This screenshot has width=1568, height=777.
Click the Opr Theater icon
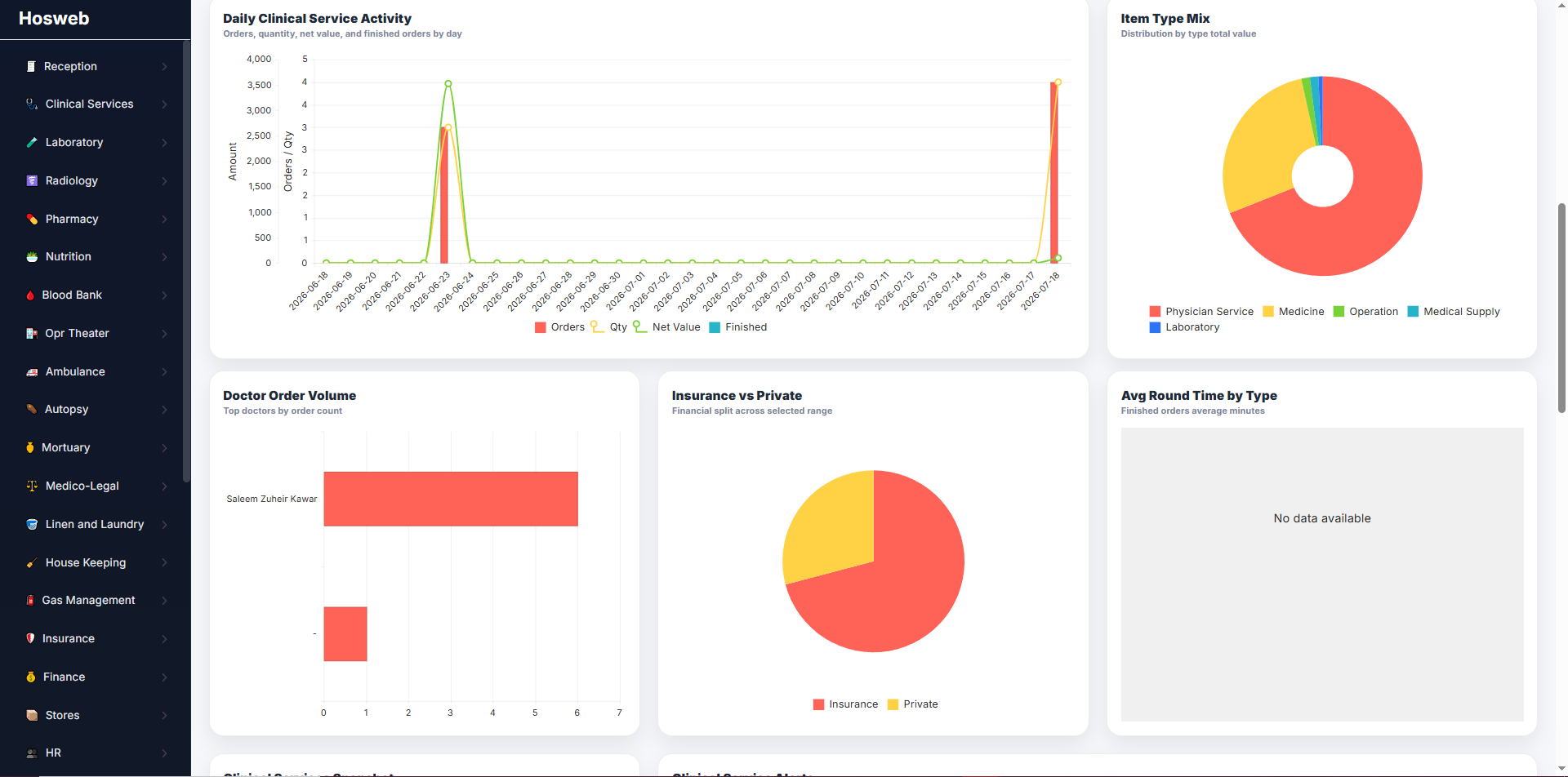32,334
